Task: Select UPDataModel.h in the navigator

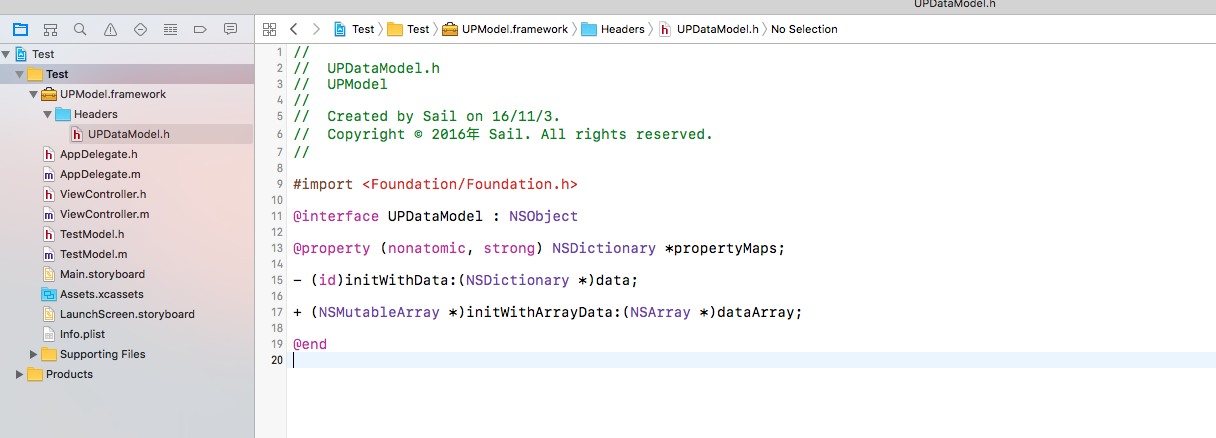Action: point(127,134)
